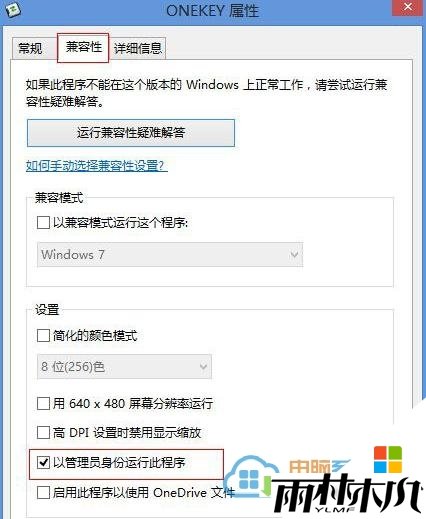The width and height of the screenshot is (426, 519).
Task: Open the 如何手动选择兼容性设置 link
Action: [x=96, y=165]
